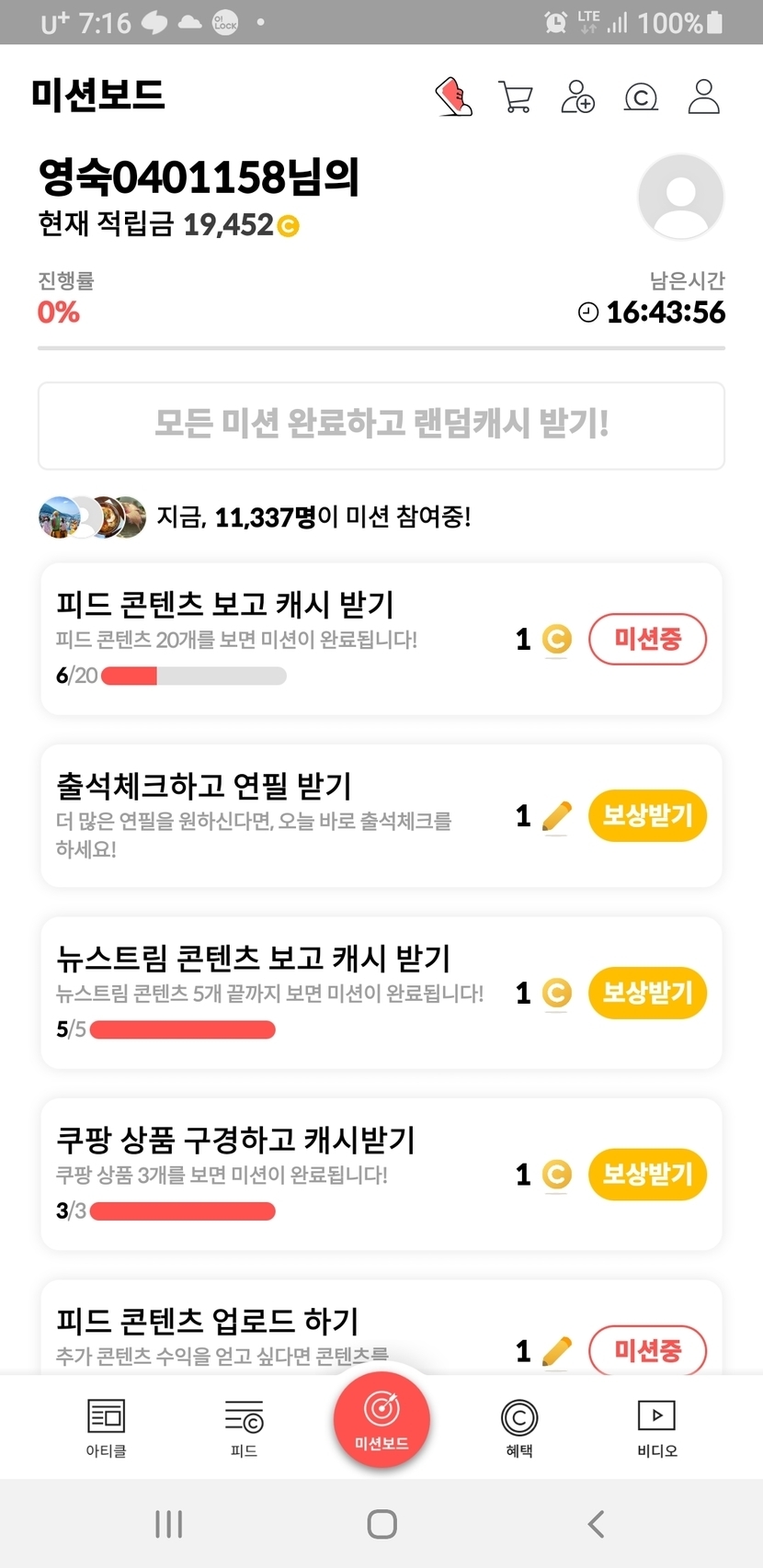Viewport: 763px width, 1568px height.
Task: Go to the 혜택 tab
Action: coord(519,1427)
